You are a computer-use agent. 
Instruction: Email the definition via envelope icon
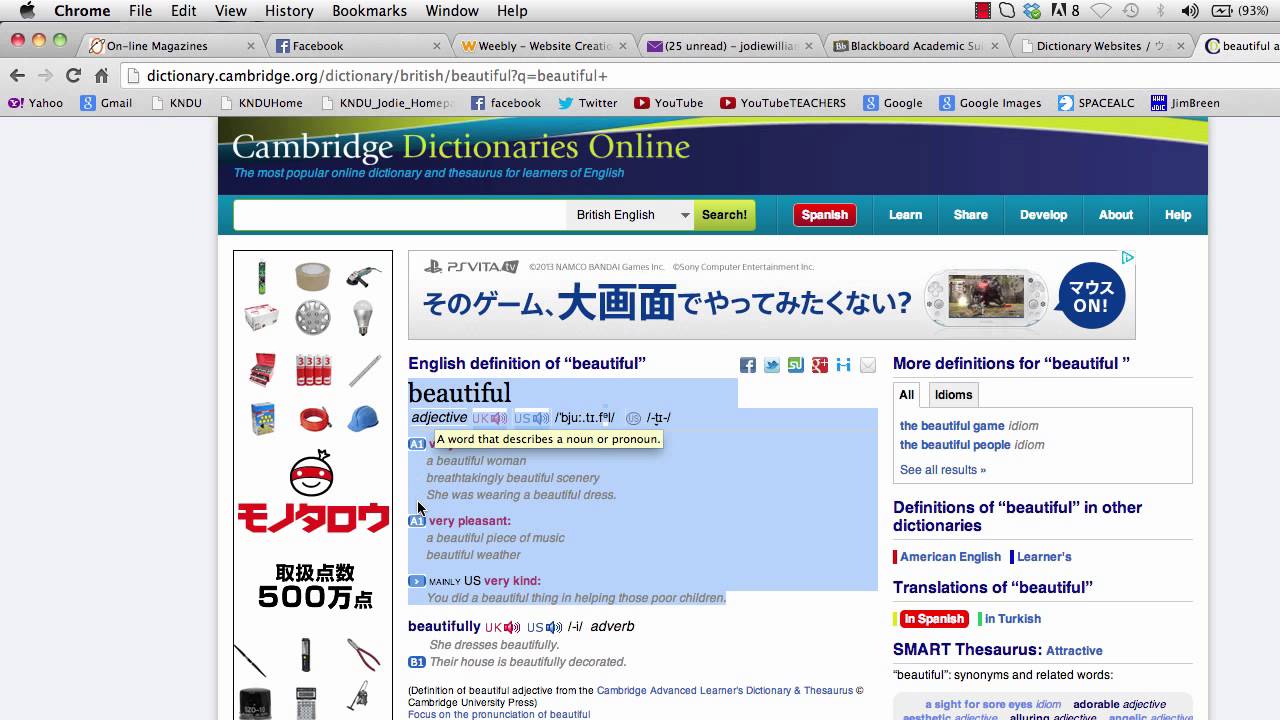click(x=868, y=365)
